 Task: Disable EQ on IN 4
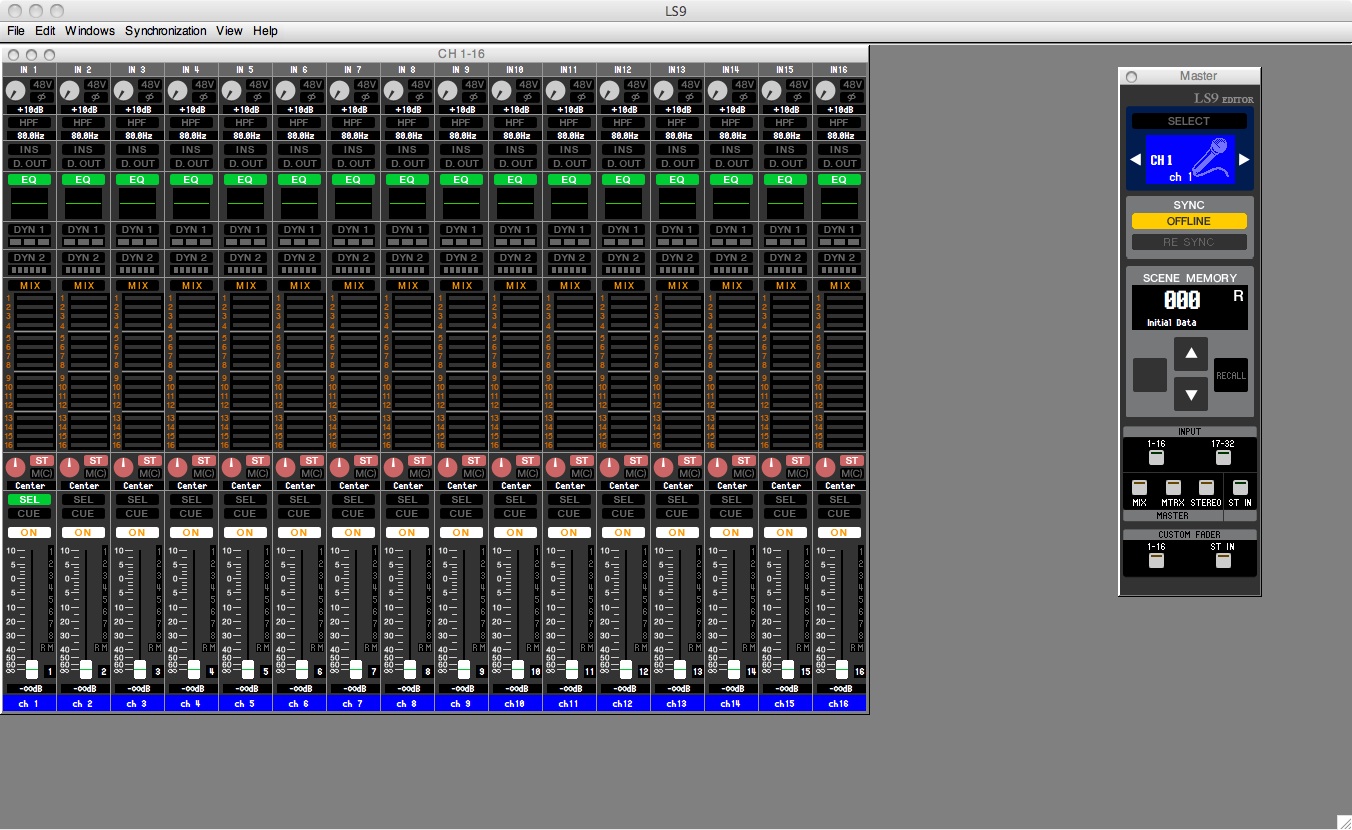click(x=192, y=180)
